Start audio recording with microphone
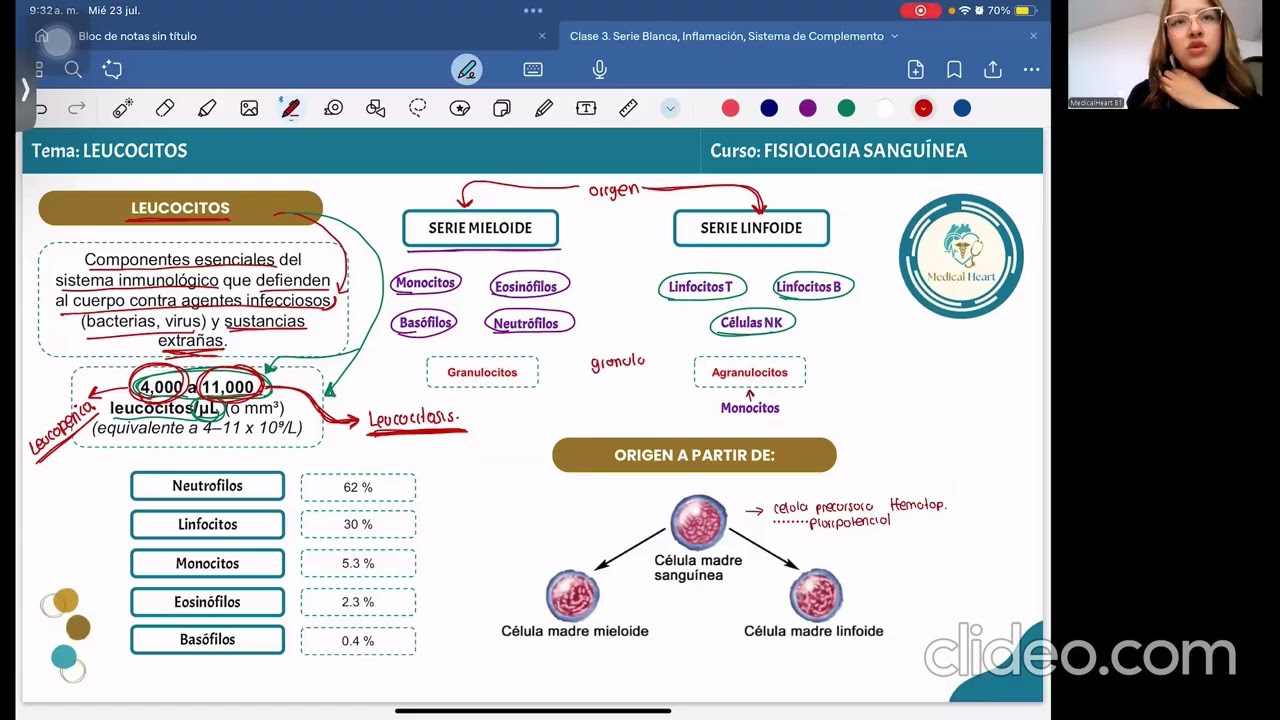 tap(599, 69)
